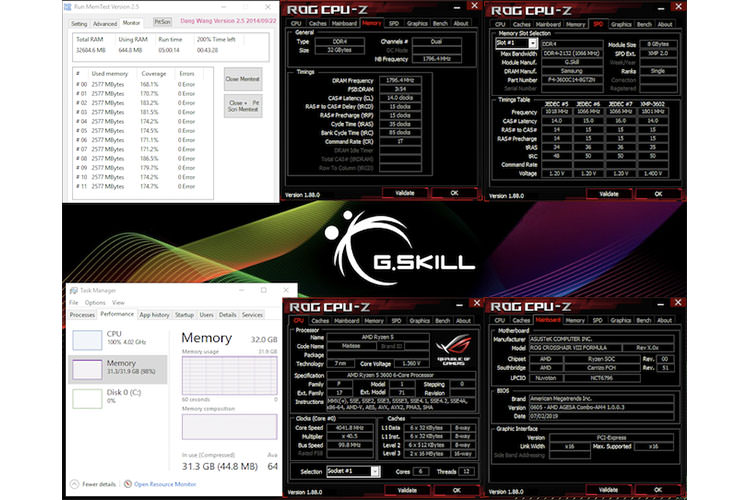Click the XMP-3602 column header in Timings Table
This screenshot has width=750, height=500.
pos(653,103)
